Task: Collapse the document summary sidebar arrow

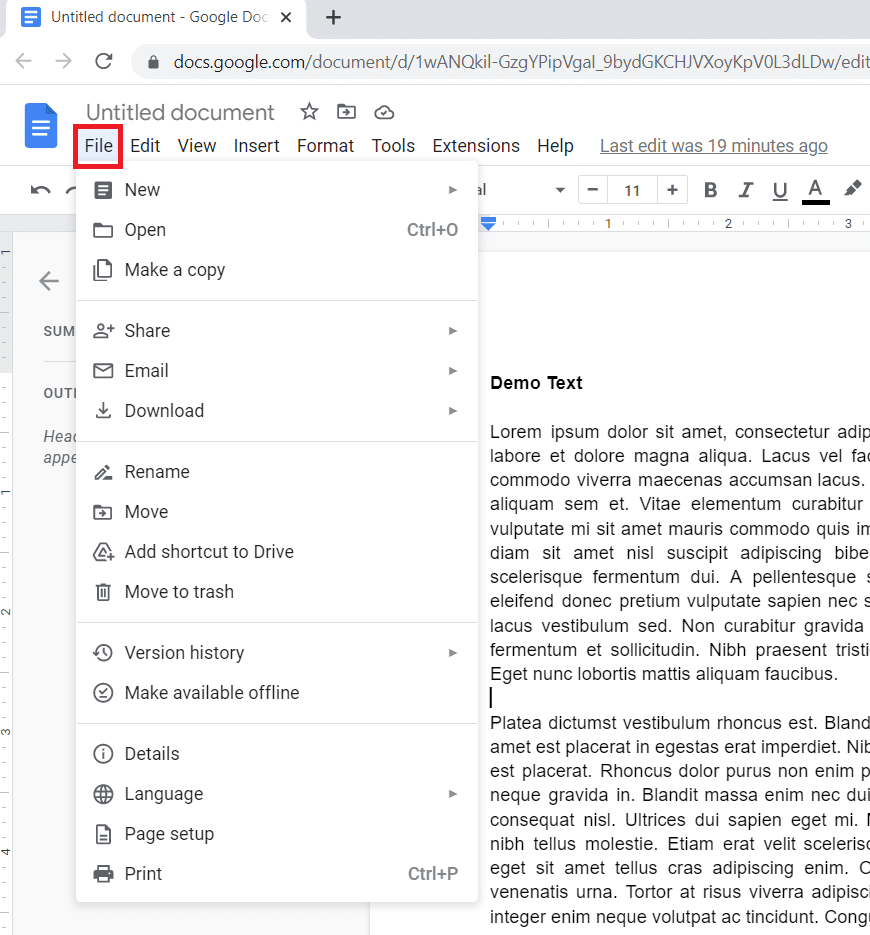Action: (49, 281)
